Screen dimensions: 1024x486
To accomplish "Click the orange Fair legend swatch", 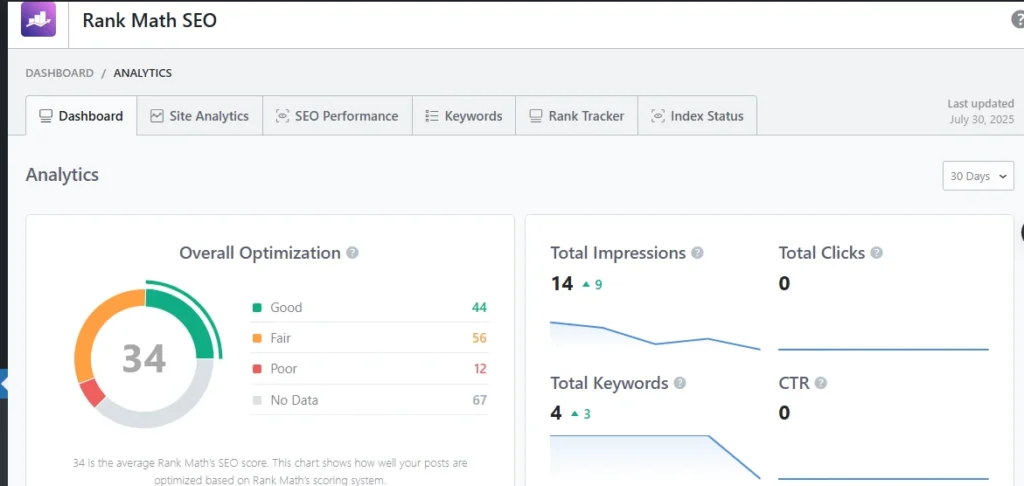I will 257,339.
